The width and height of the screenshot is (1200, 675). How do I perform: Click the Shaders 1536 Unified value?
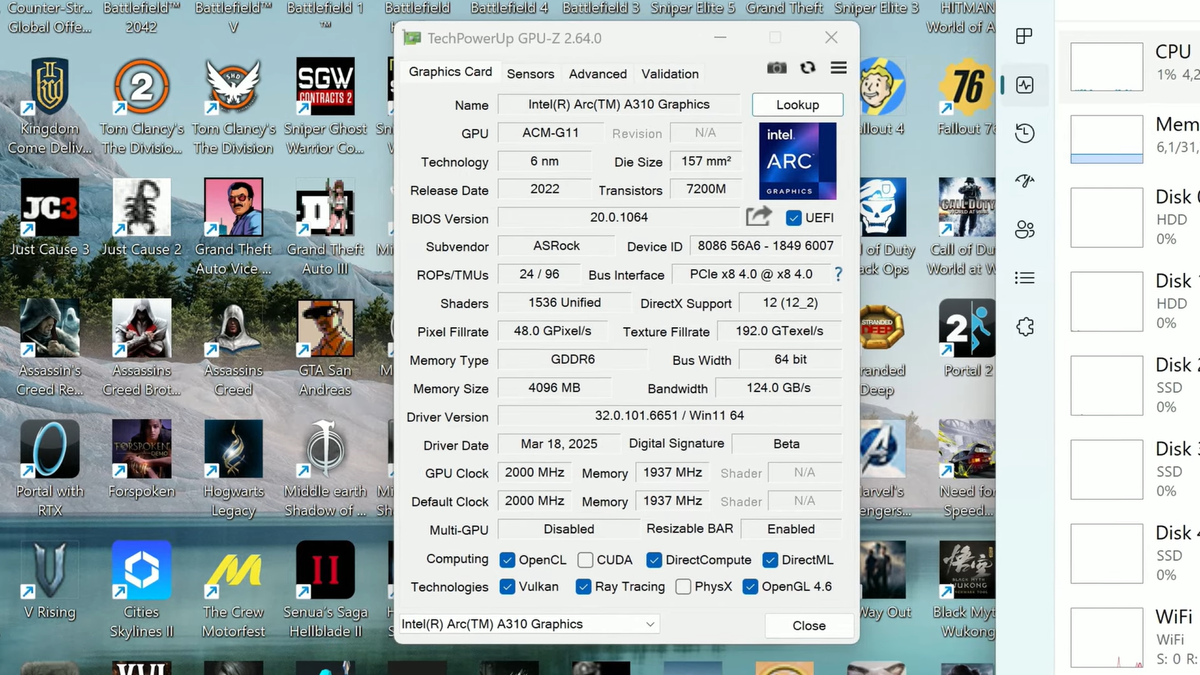click(565, 303)
